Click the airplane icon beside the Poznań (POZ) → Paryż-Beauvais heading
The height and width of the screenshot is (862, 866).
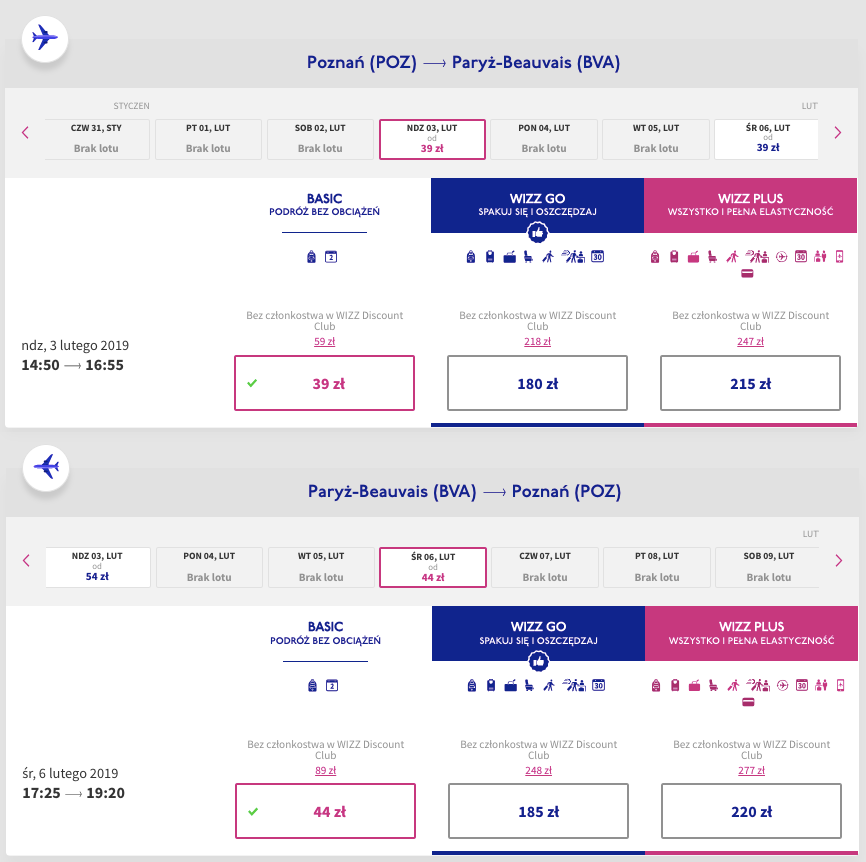pyautogui.click(x=45, y=39)
